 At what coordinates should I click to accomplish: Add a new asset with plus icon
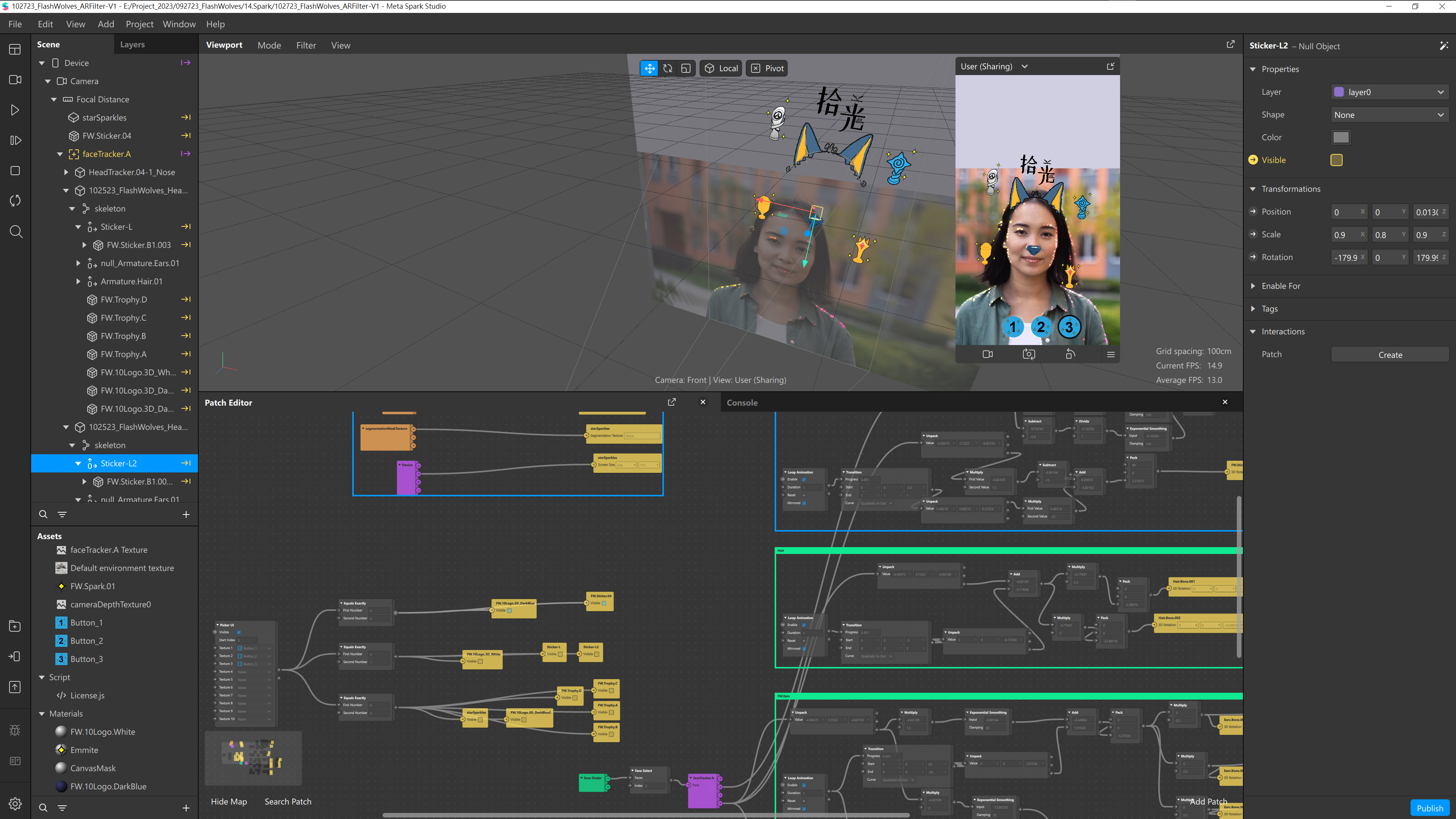[186, 808]
